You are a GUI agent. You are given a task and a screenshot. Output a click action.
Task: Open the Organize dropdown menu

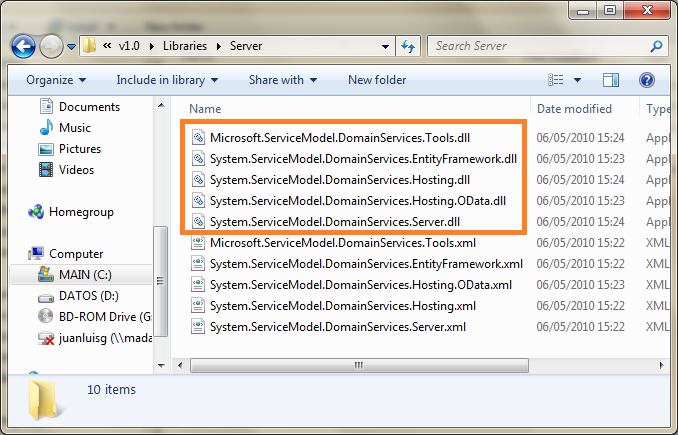pyautogui.click(x=56, y=80)
